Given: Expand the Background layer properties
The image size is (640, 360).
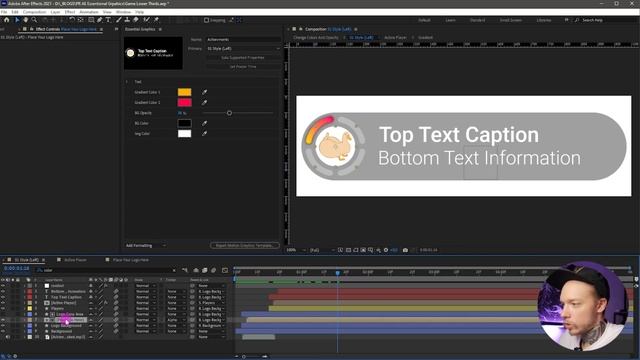Looking at the screenshot, I should point(24,331).
